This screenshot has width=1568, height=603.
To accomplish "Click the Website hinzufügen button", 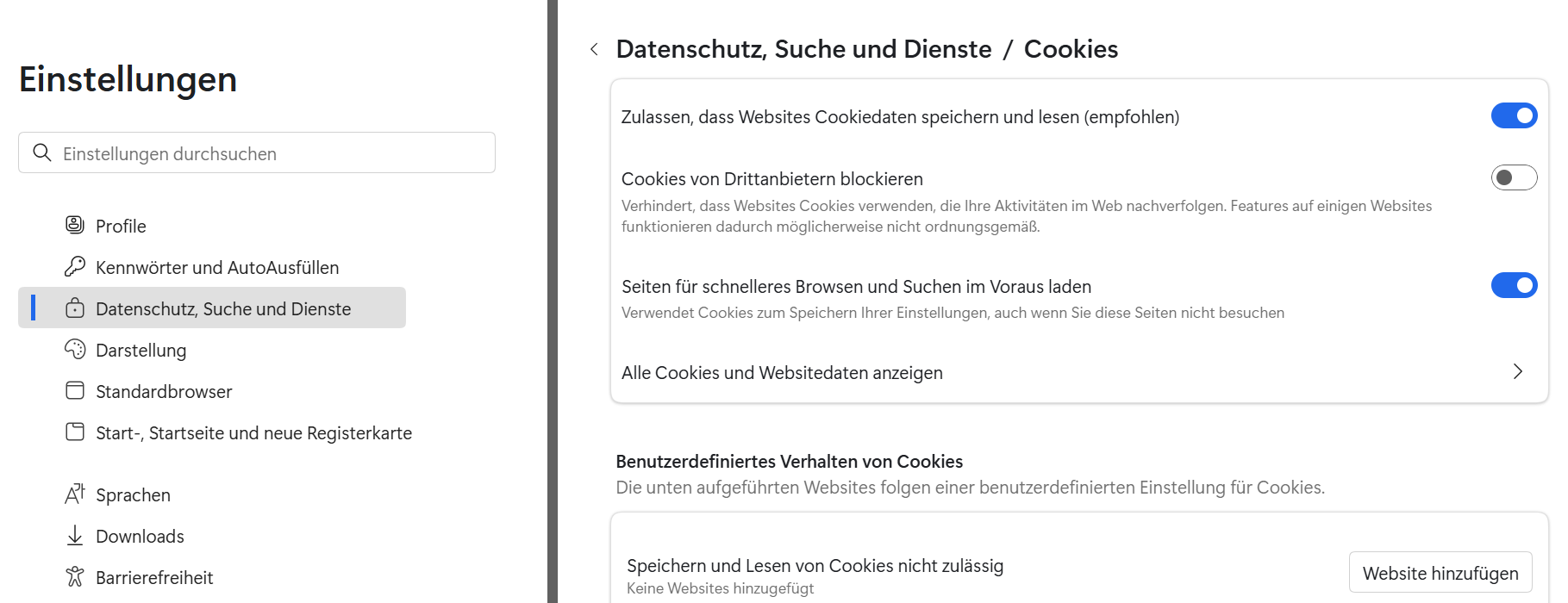I will (1440, 573).
